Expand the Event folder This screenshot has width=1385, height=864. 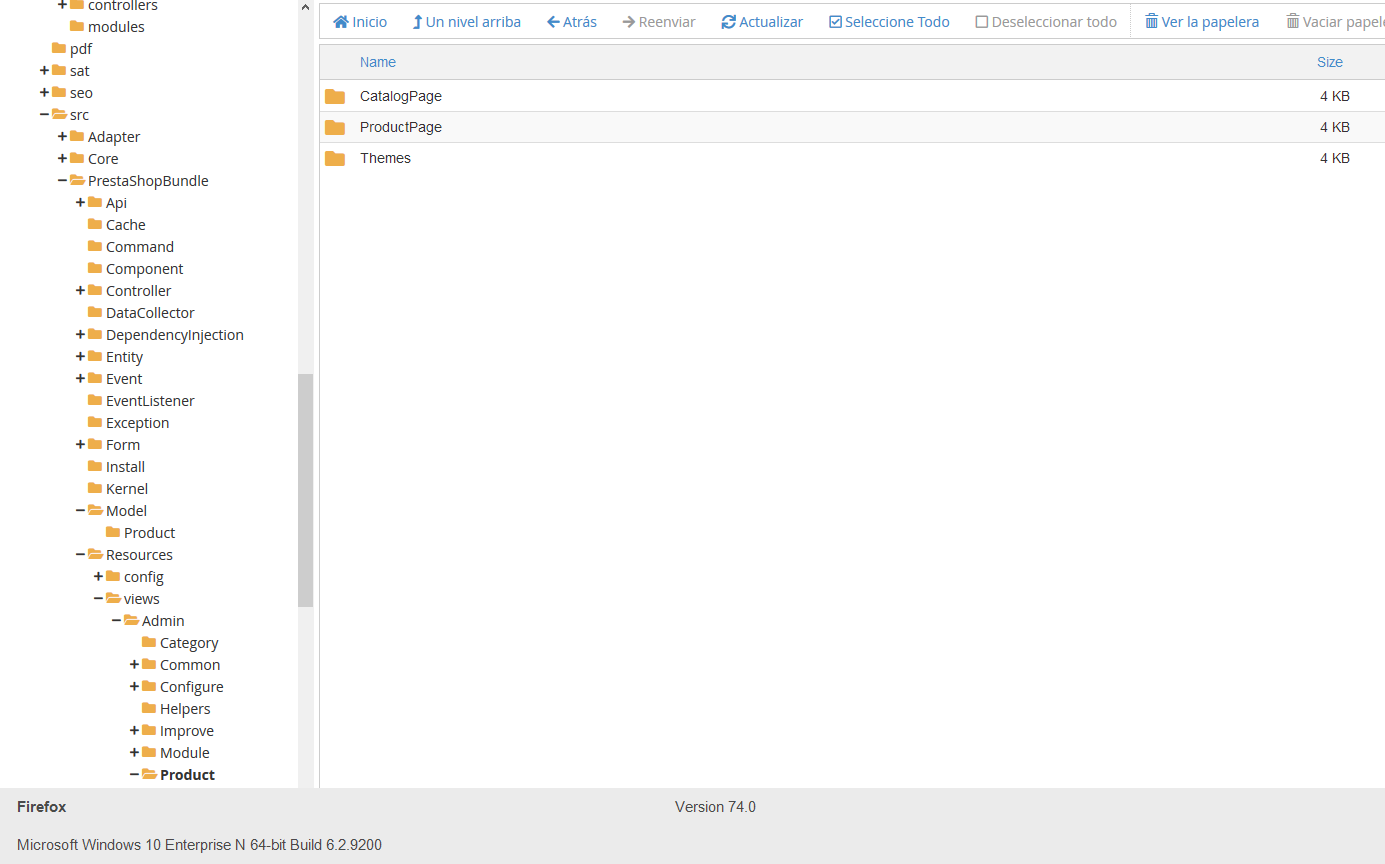tap(80, 378)
